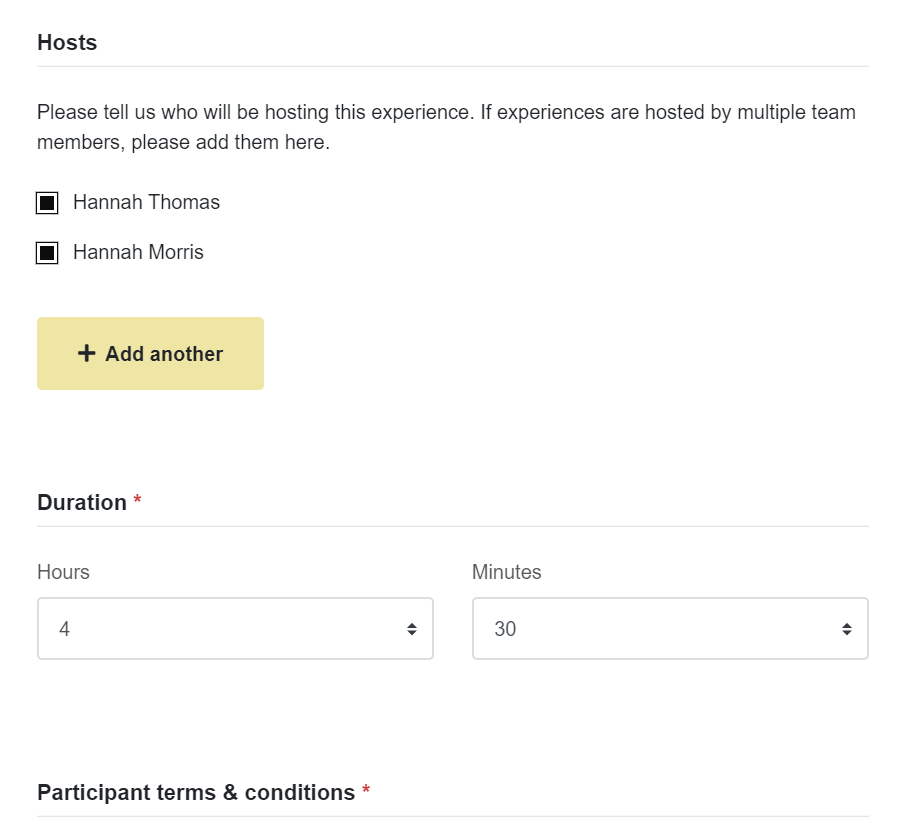This screenshot has width=909, height=832.
Task: Open the Minutes dropdown showing 30
Action: coord(670,628)
